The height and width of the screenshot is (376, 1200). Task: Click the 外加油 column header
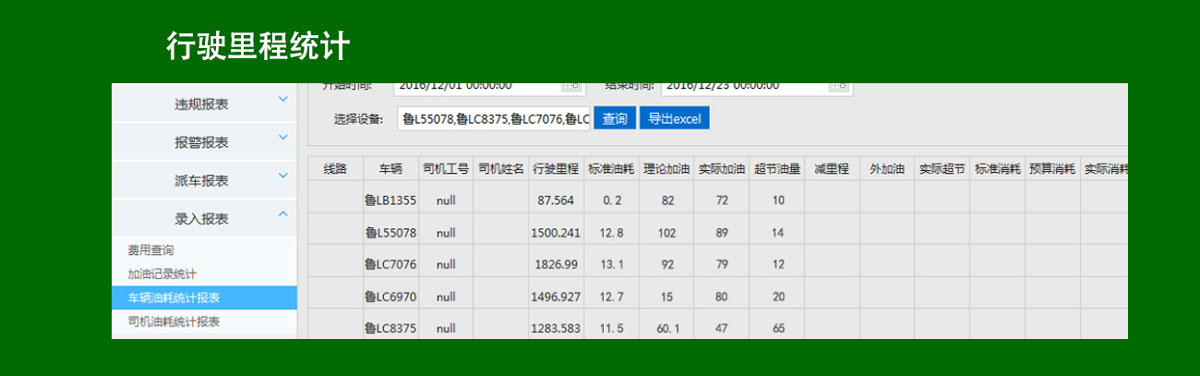click(887, 169)
